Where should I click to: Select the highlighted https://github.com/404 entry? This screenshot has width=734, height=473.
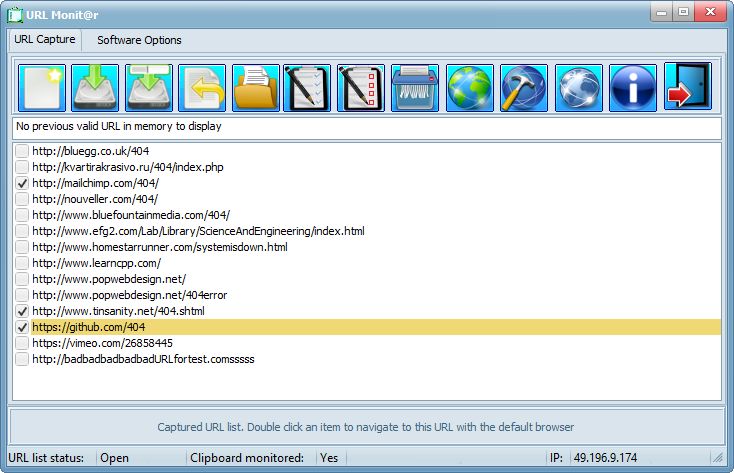click(x=376, y=327)
